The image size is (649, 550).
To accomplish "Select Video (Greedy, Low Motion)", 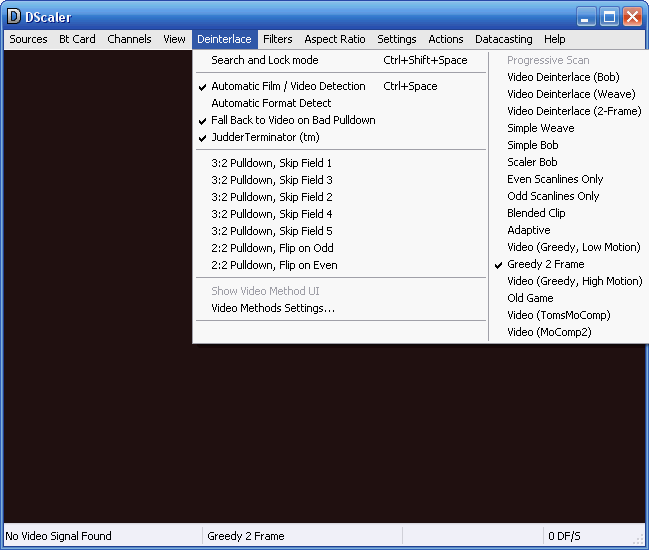I will [x=569, y=247].
